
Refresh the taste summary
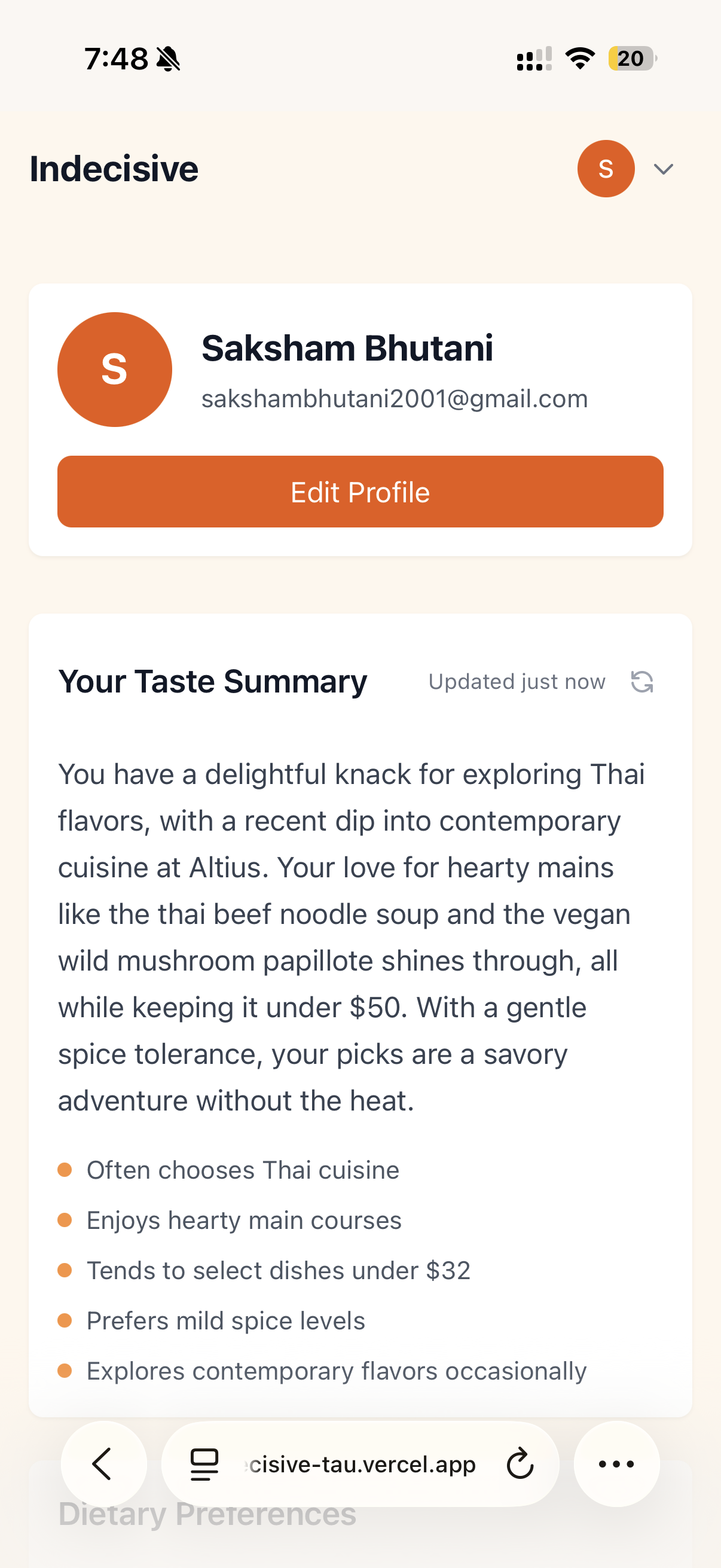pos(642,682)
